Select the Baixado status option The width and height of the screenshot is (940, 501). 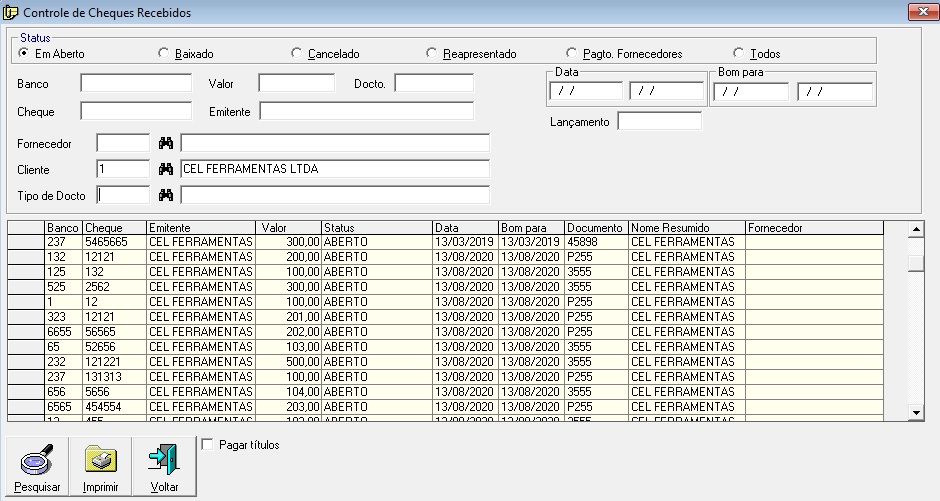pyautogui.click(x=164, y=54)
